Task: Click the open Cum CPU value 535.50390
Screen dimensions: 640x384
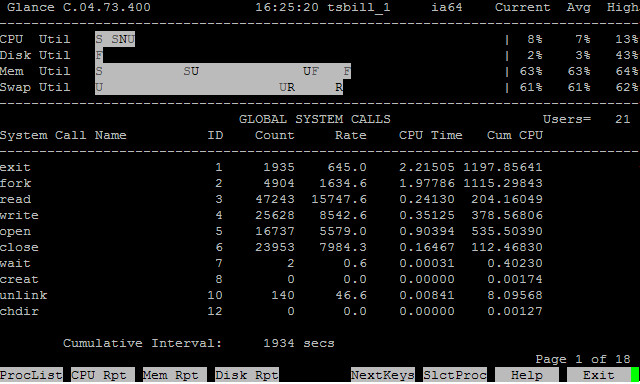Action: [x=507, y=231]
